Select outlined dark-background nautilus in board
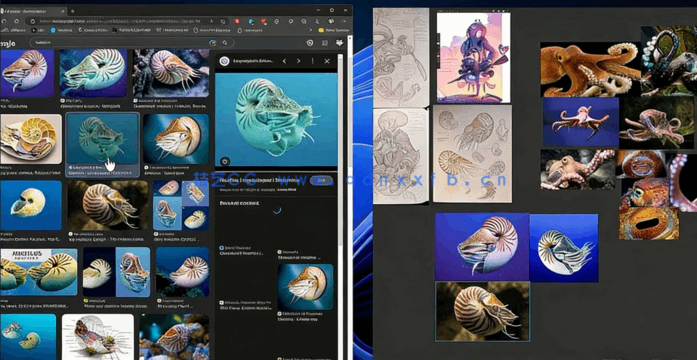Screen dimensions: 697x360 483,311
